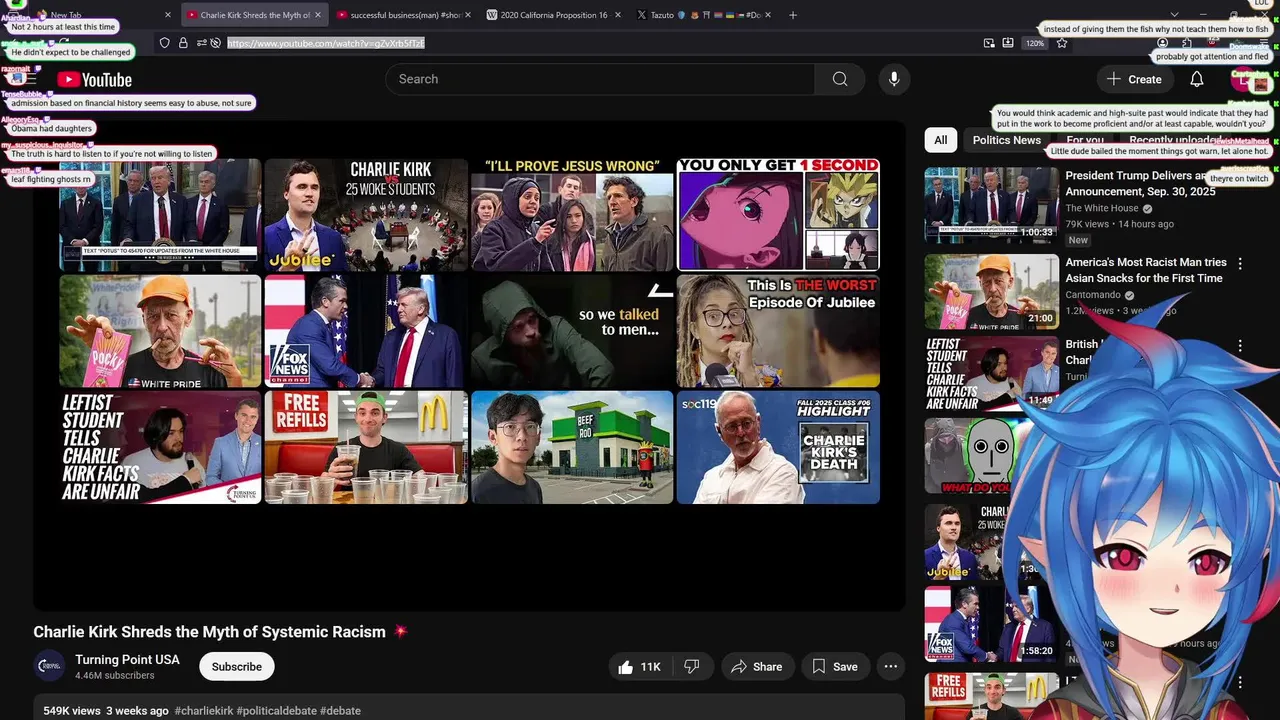The image size is (1280, 720).
Task: Open YouTube notifications bell
Action: tap(1197, 79)
